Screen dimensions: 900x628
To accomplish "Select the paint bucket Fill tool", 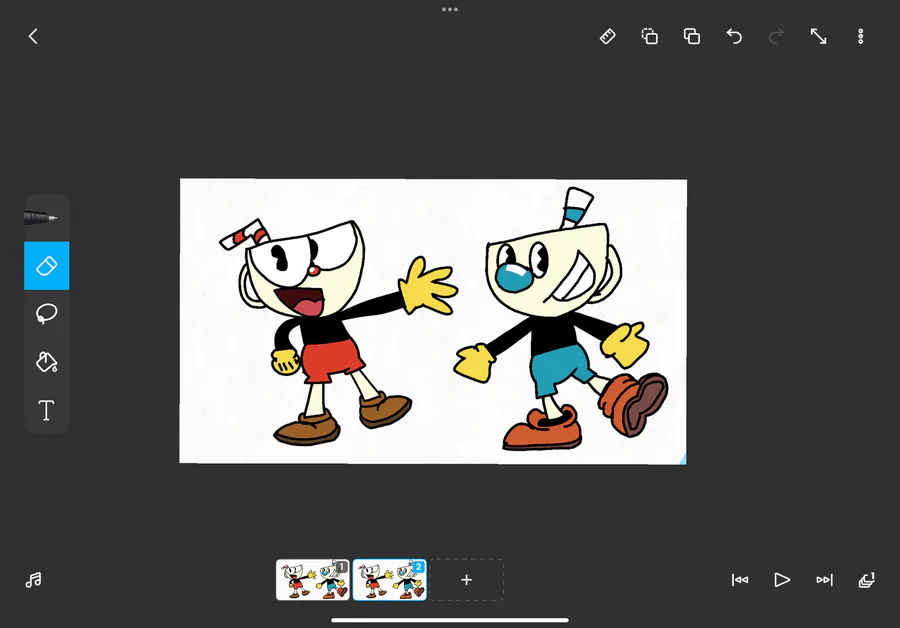I will (x=46, y=362).
